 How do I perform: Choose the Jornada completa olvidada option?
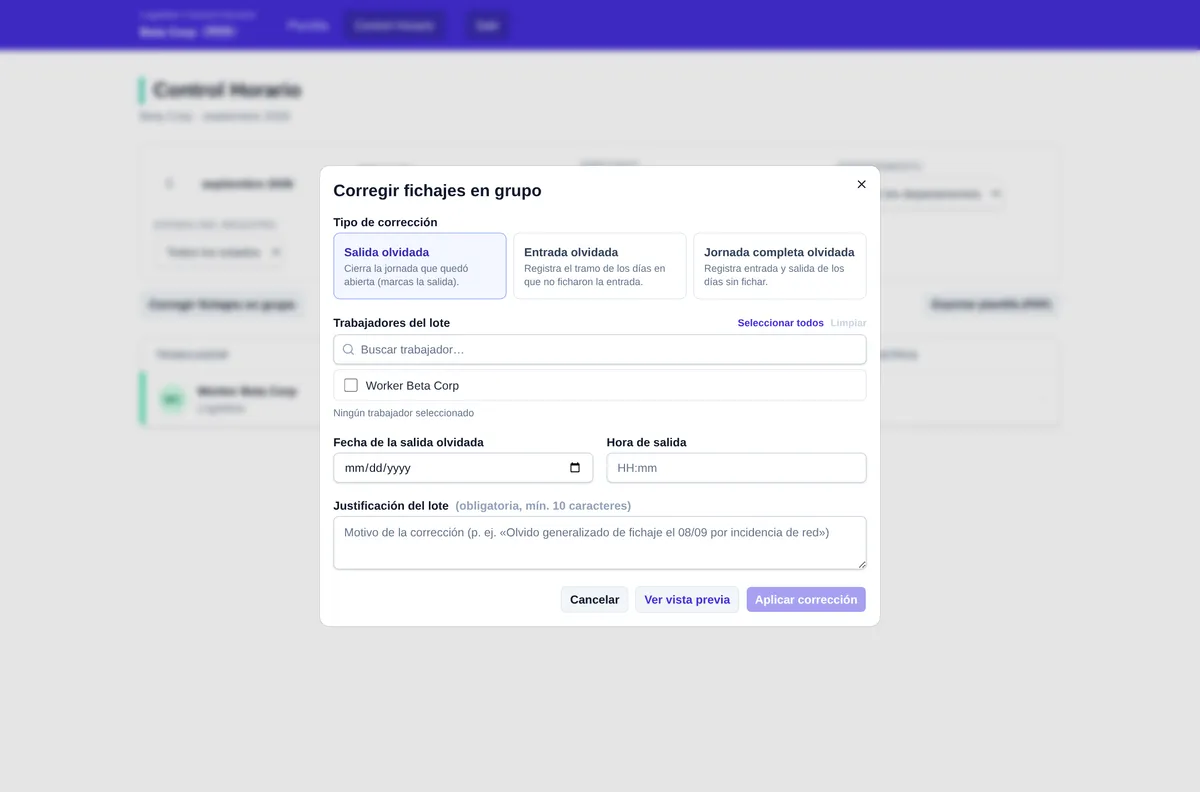tap(780, 266)
